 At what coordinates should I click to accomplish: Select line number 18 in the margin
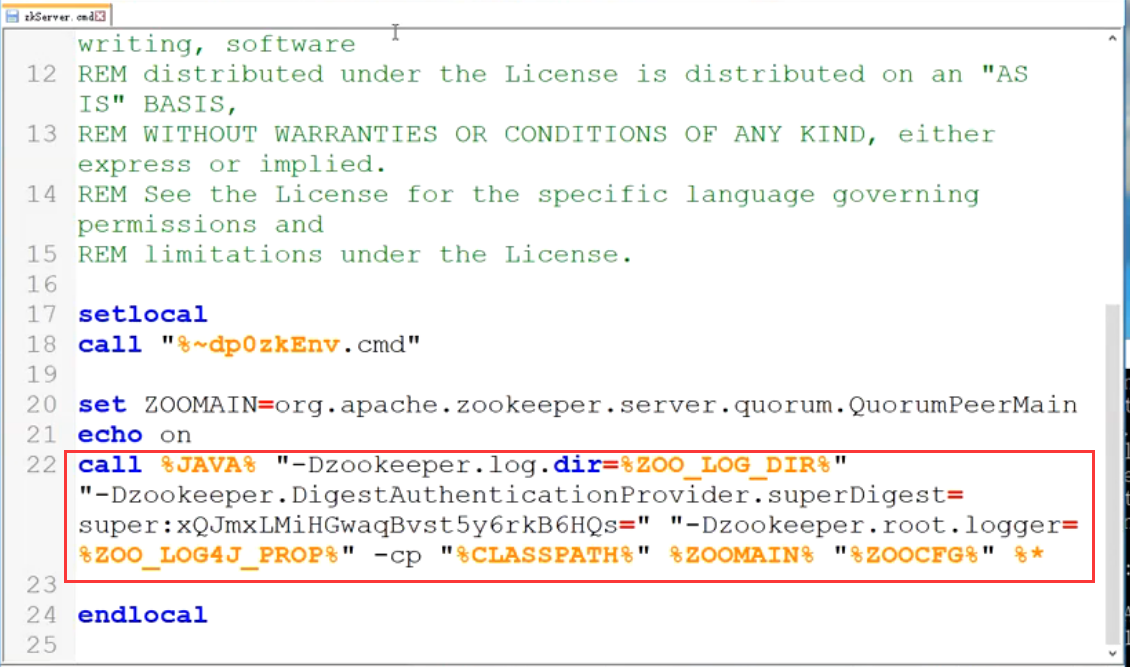click(41, 344)
